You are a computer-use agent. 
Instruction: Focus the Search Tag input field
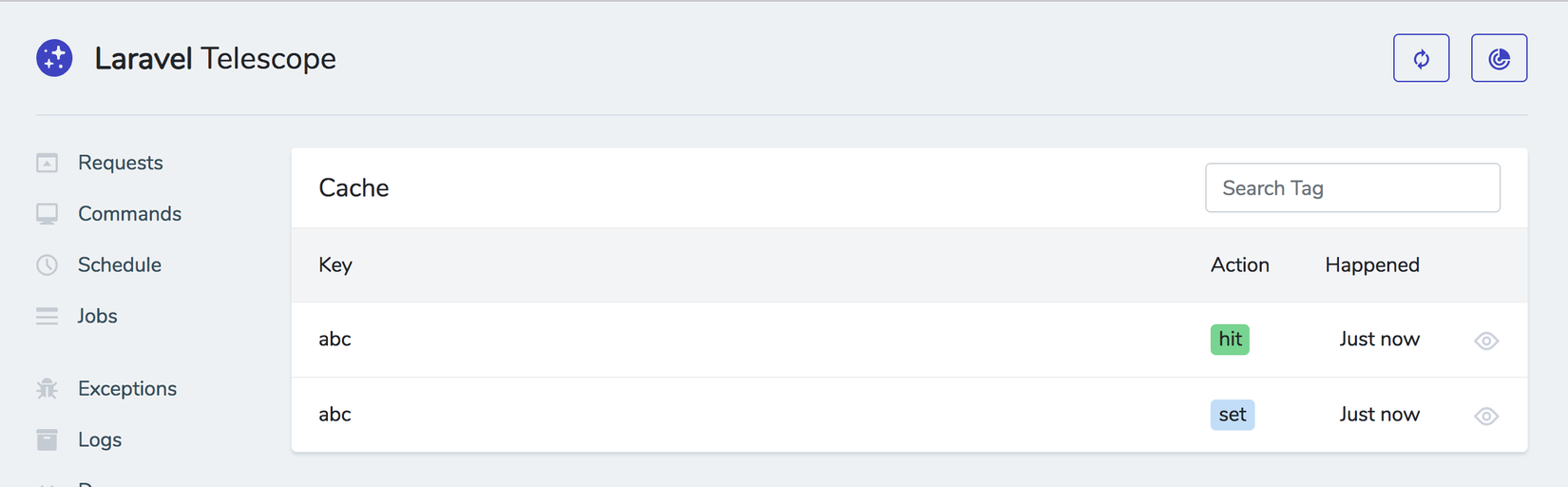pos(1352,188)
